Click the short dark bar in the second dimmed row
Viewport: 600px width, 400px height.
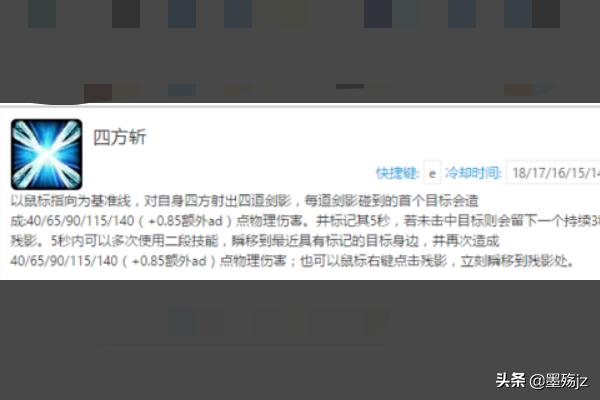(350, 87)
